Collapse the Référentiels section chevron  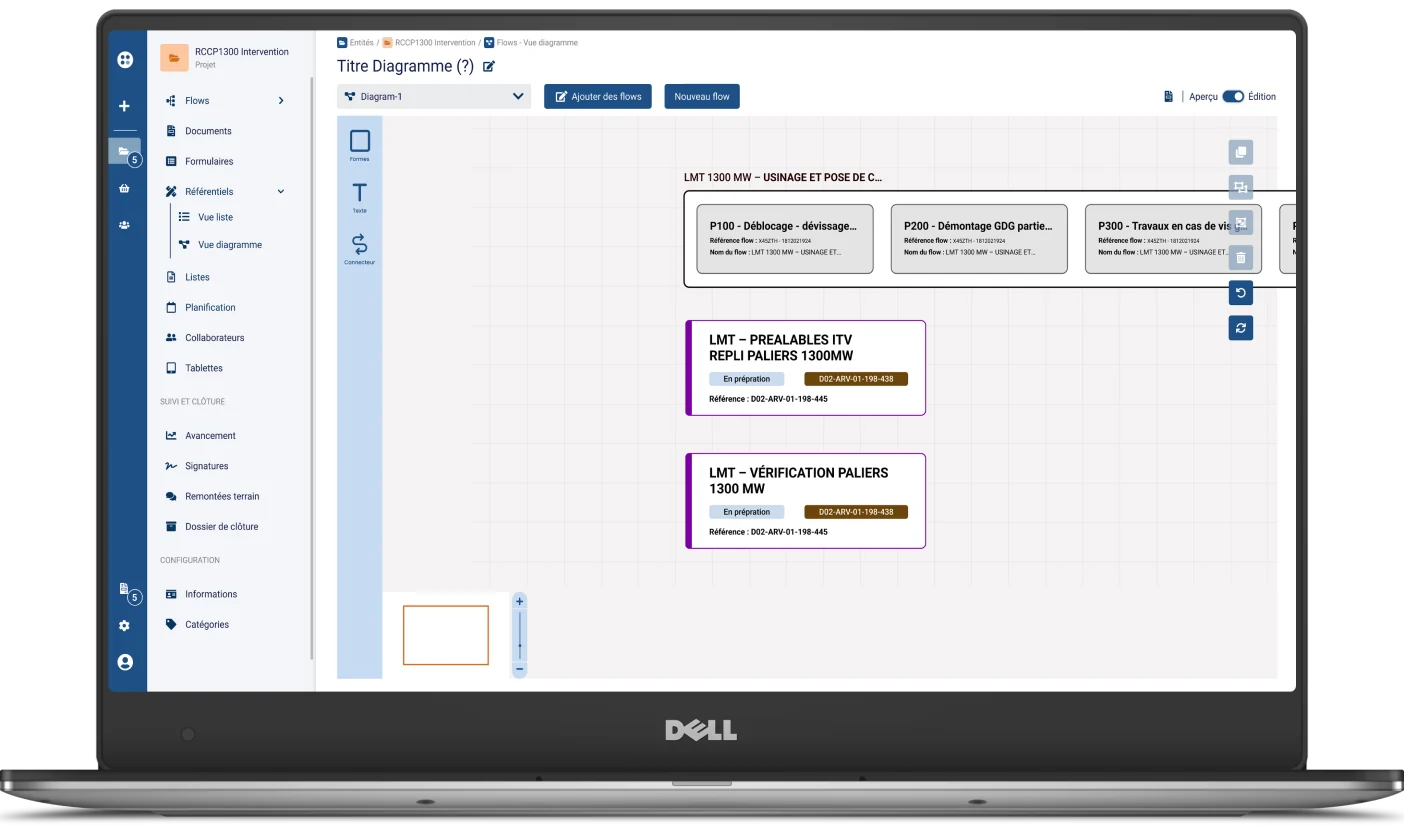point(281,192)
